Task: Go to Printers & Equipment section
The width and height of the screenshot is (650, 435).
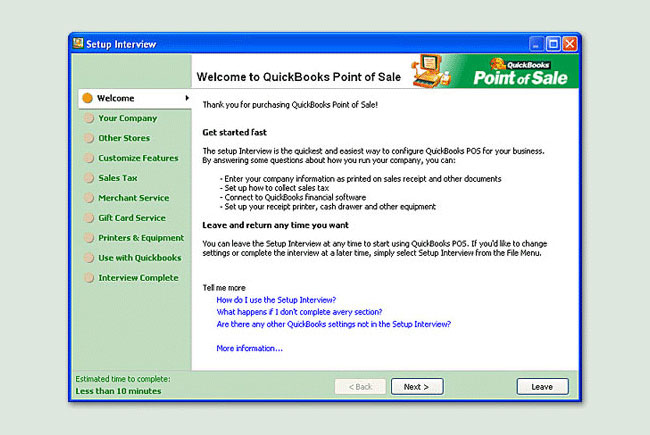Action: pyautogui.click(x=141, y=238)
